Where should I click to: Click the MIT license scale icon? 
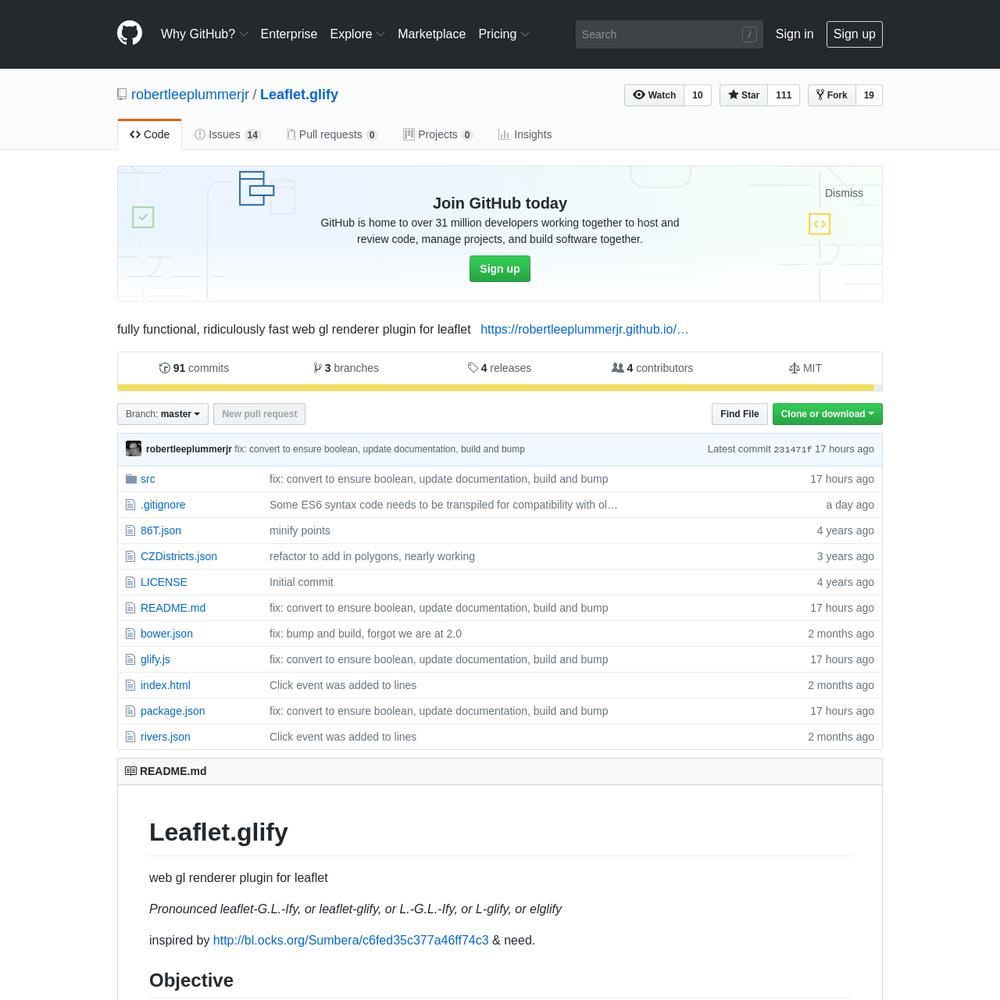(794, 368)
